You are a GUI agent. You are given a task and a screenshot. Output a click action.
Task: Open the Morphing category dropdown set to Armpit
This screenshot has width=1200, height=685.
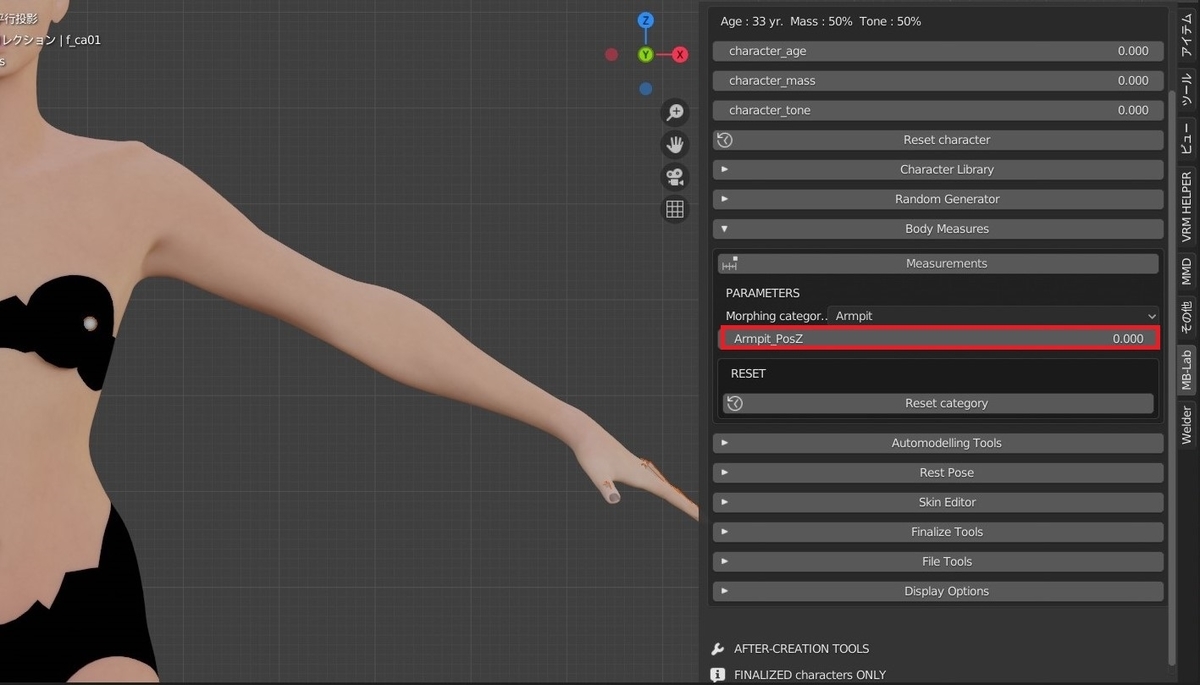pos(994,316)
